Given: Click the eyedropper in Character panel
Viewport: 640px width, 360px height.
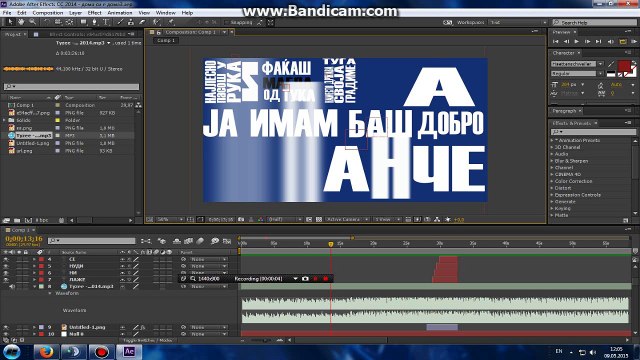Looking at the screenshot, I should [x=611, y=64].
